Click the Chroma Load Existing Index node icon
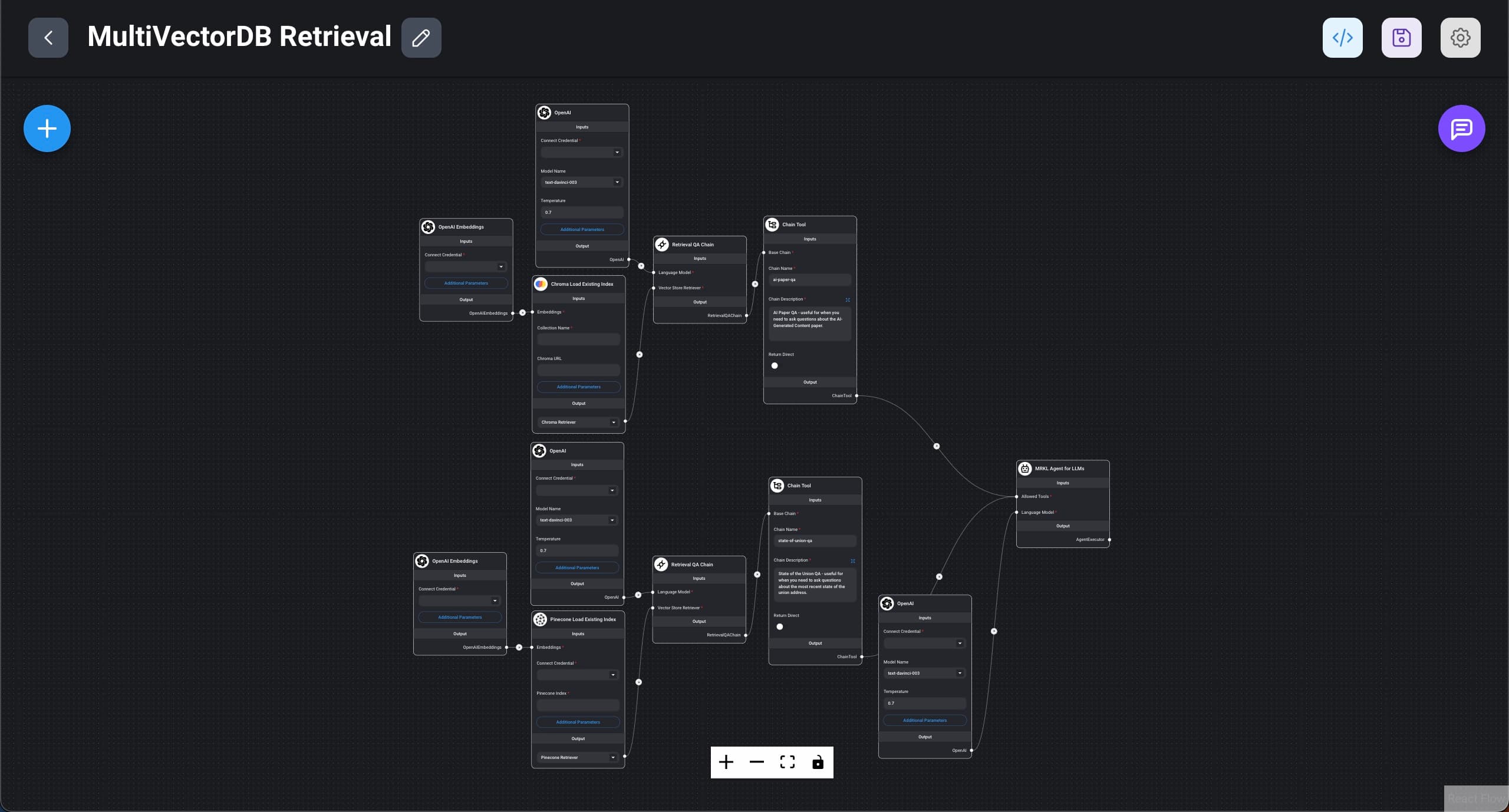Viewport: 1509px width, 812px height. 541,284
